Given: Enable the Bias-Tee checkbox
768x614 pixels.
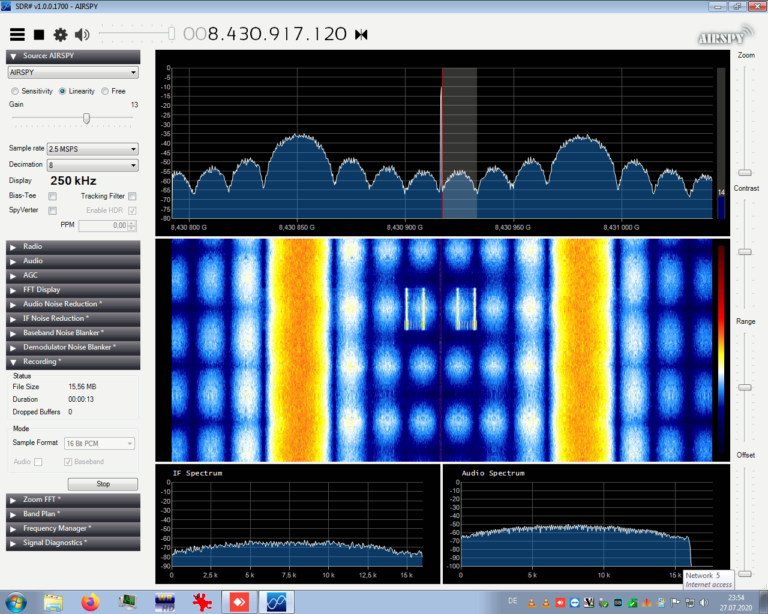Looking at the screenshot, I should tap(52, 196).
